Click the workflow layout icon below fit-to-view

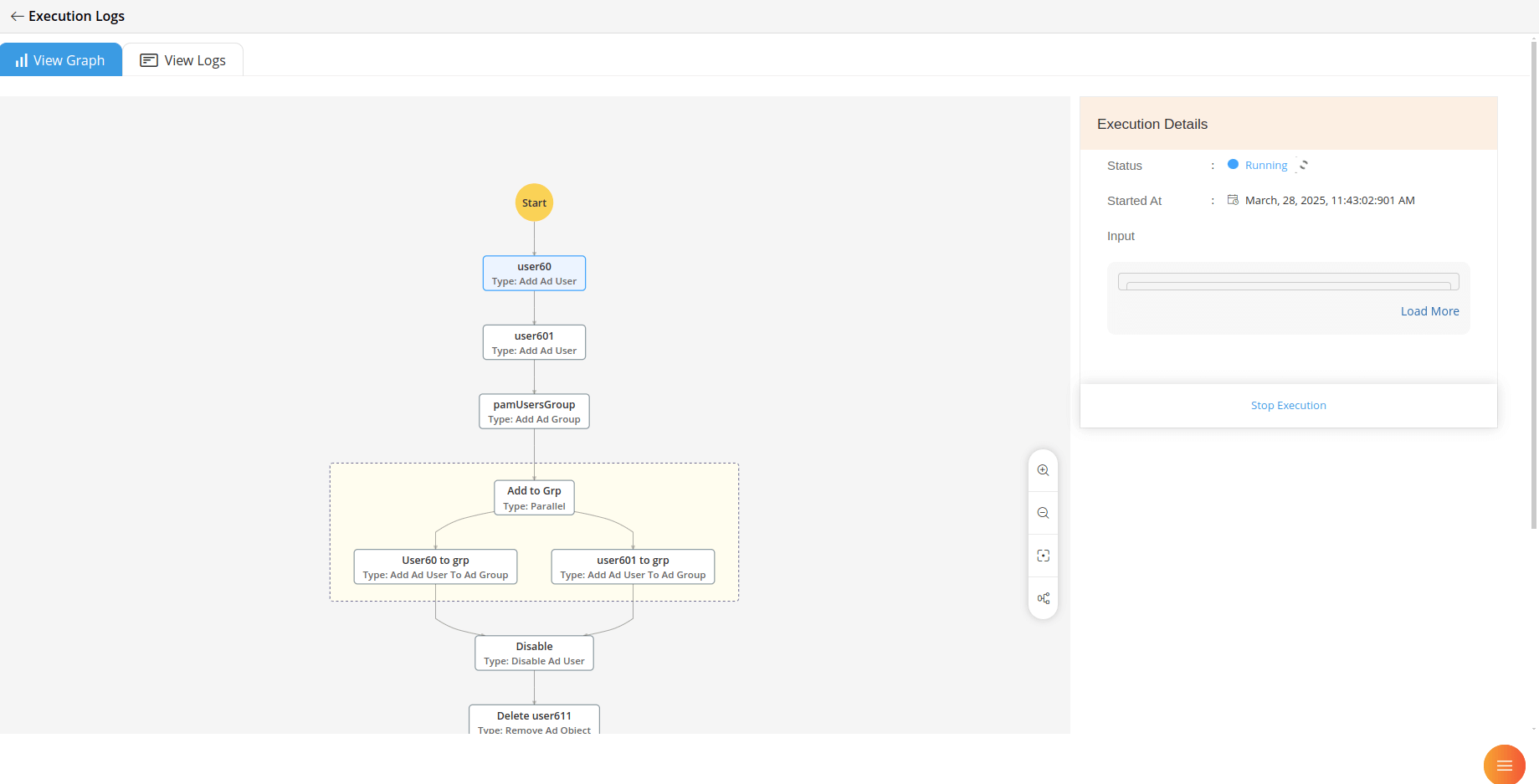point(1043,597)
